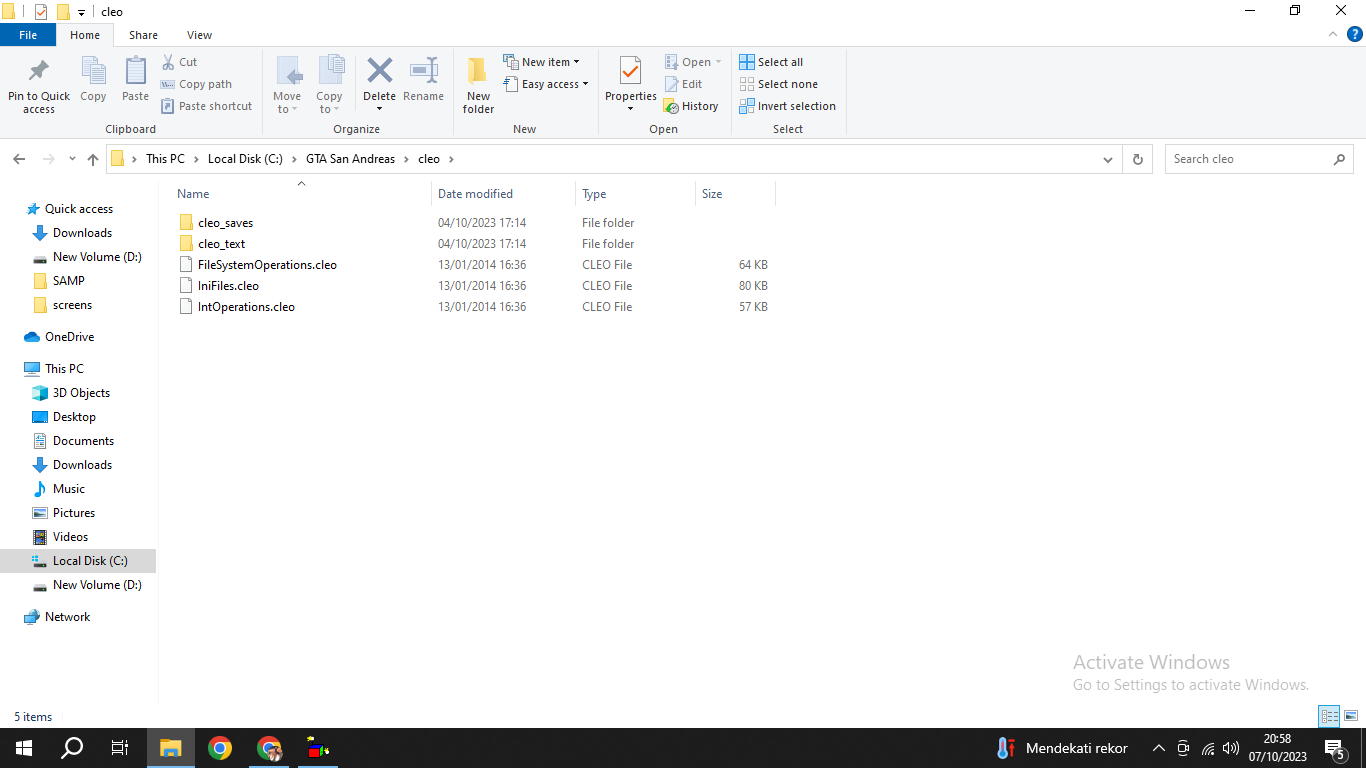Switch to the Share ribbon tab
This screenshot has width=1366, height=768.
143,35
